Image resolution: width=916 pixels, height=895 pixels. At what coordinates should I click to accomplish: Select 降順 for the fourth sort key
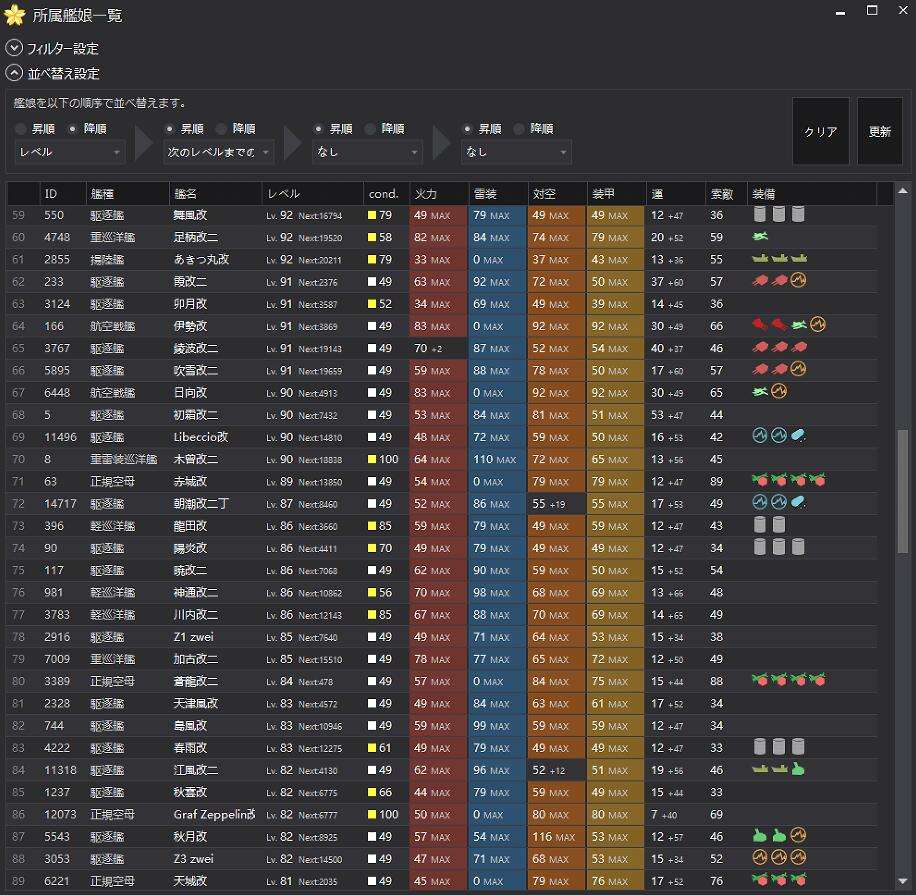click(519, 129)
